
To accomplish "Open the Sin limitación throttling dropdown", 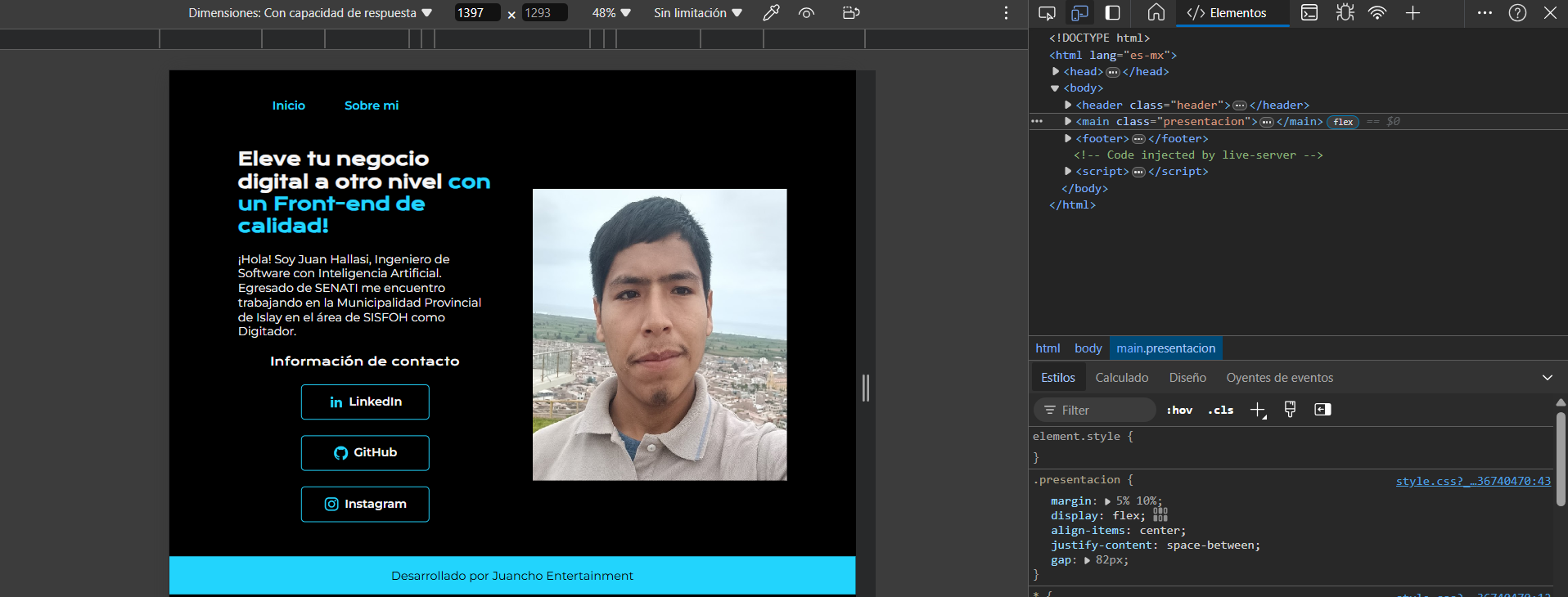I will 698,13.
